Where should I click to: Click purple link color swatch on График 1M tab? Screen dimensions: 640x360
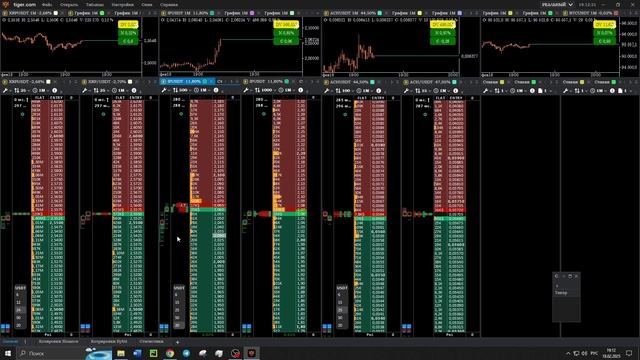[x=252, y=13]
